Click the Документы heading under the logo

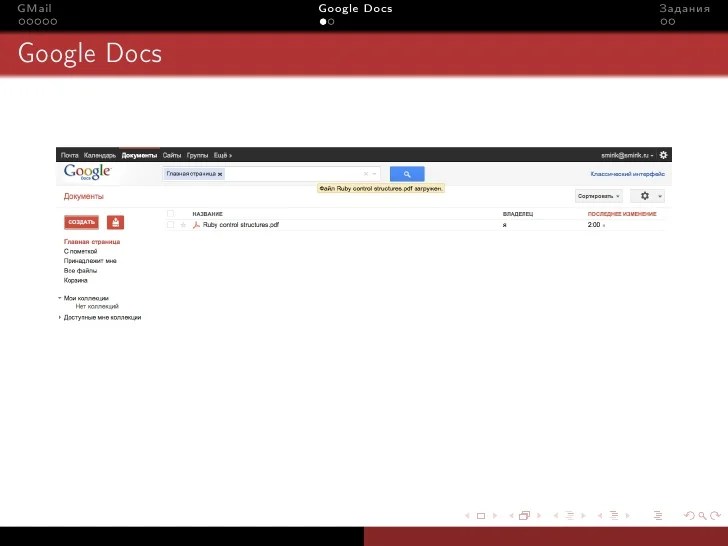click(84, 196)
